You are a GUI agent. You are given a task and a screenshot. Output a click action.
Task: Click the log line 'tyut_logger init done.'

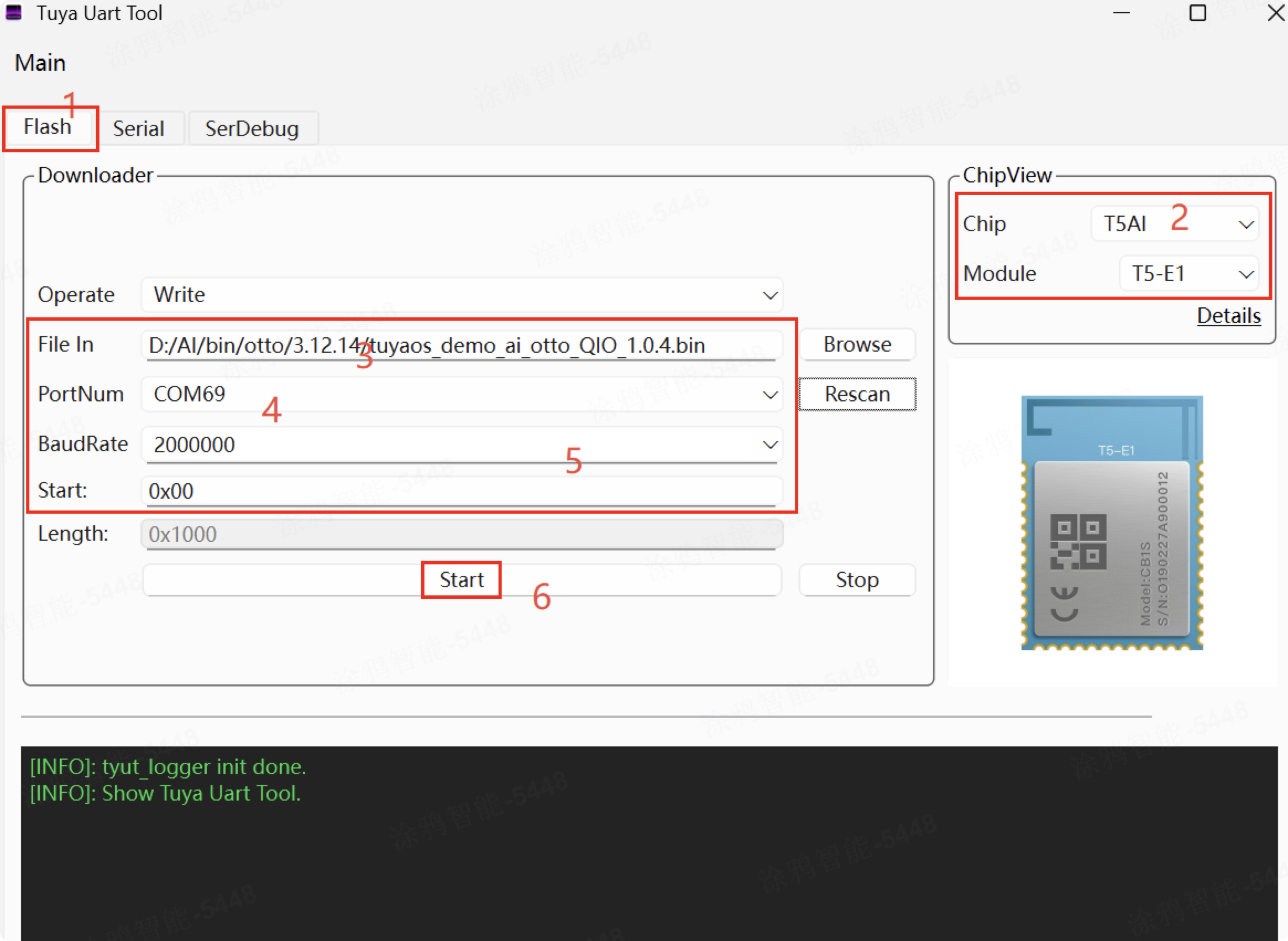pos(168,767)
